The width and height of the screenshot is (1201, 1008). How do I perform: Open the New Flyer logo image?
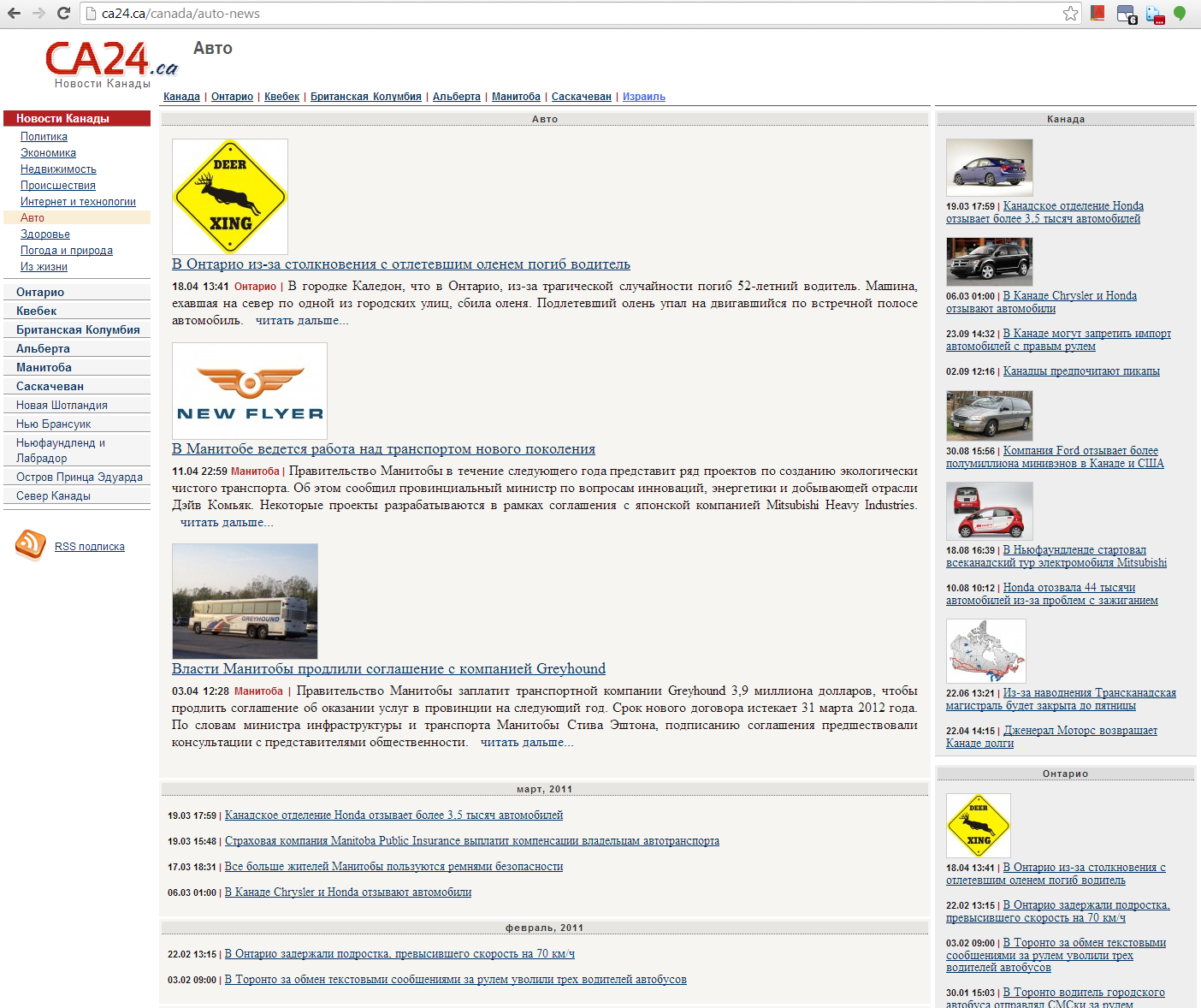point(250,391)
